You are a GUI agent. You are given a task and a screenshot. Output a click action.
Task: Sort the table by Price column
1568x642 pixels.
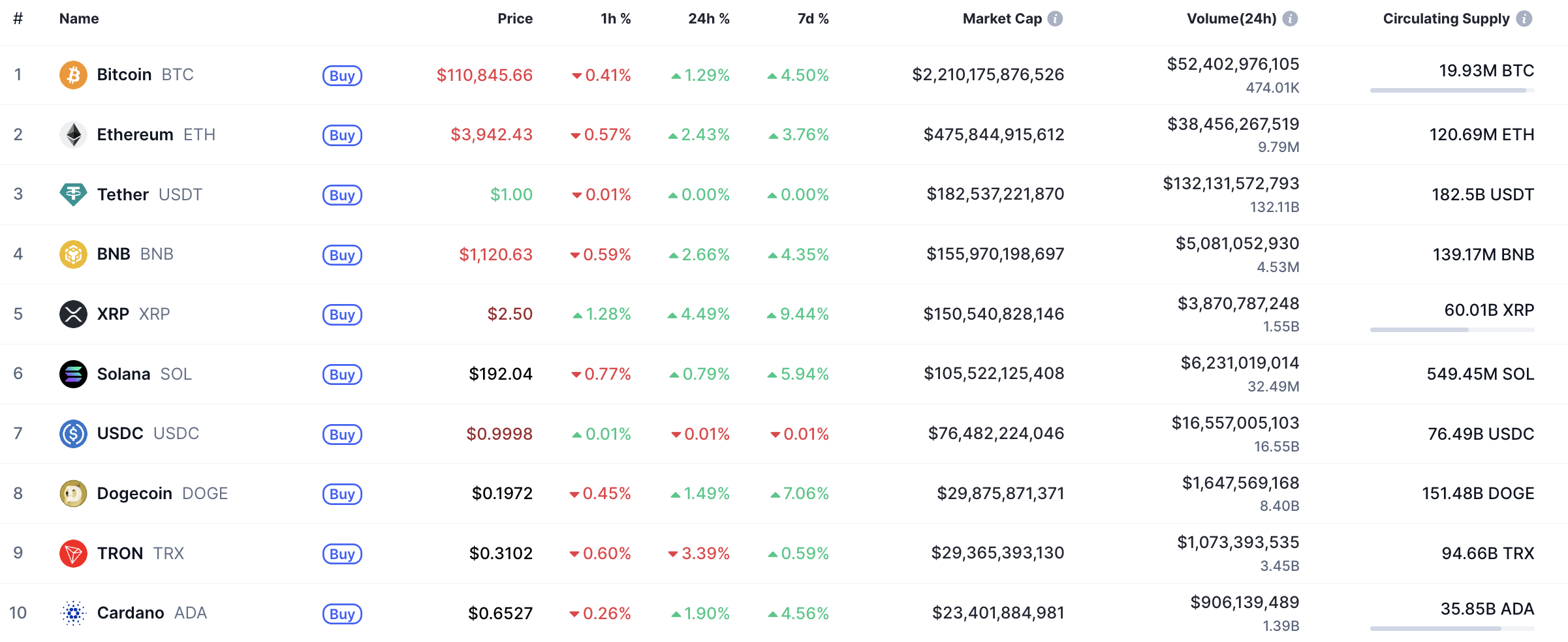coord(515,19)
